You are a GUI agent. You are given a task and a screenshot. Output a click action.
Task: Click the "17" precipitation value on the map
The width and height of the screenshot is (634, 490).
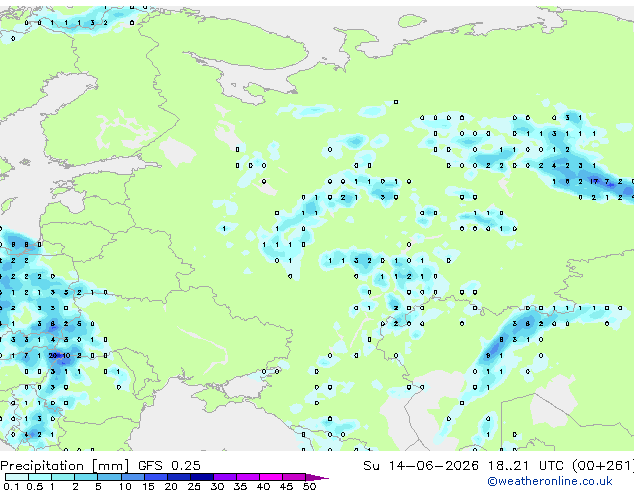(594, 182)
